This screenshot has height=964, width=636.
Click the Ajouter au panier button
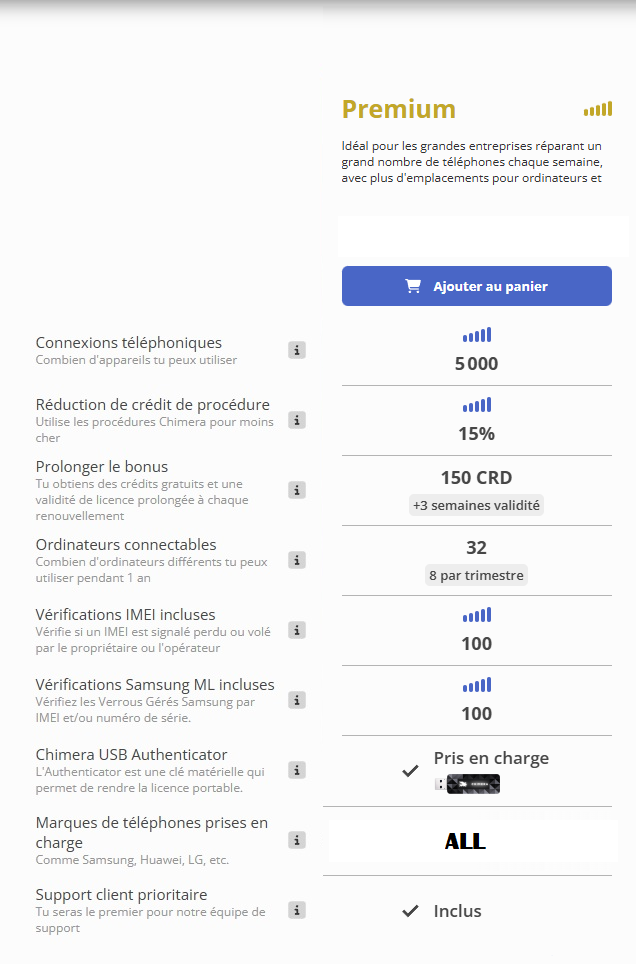coord(476,286)
